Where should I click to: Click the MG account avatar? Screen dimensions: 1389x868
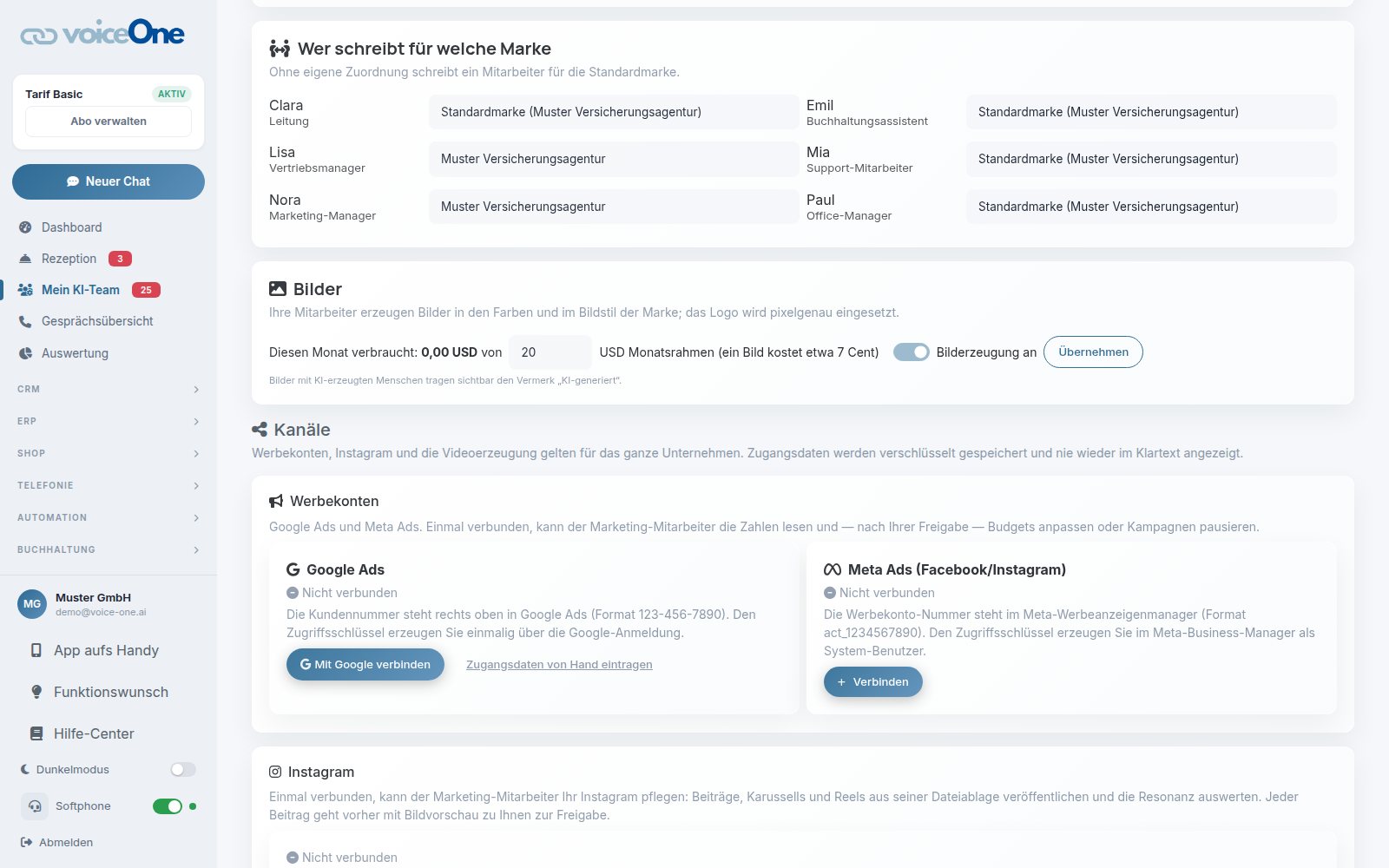[32, 603]
